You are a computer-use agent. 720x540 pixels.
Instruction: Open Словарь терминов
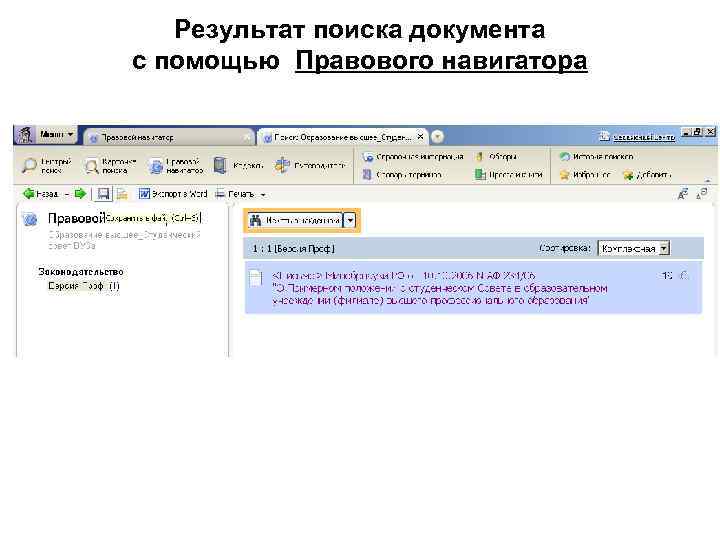point(402,174)
